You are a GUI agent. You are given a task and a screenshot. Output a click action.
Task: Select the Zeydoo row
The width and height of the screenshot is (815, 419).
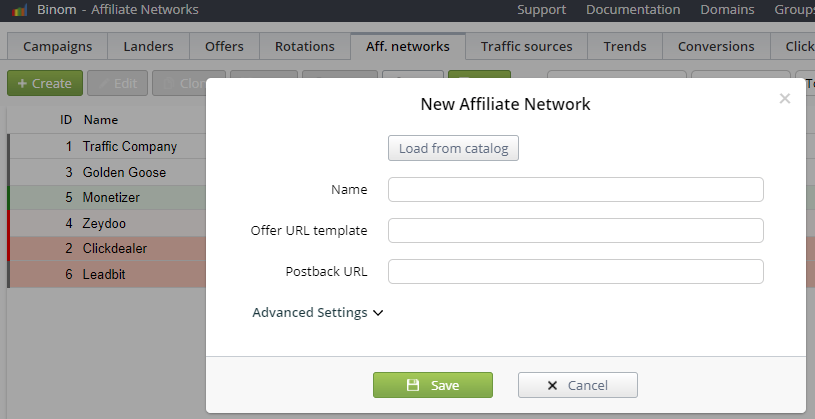107,224
